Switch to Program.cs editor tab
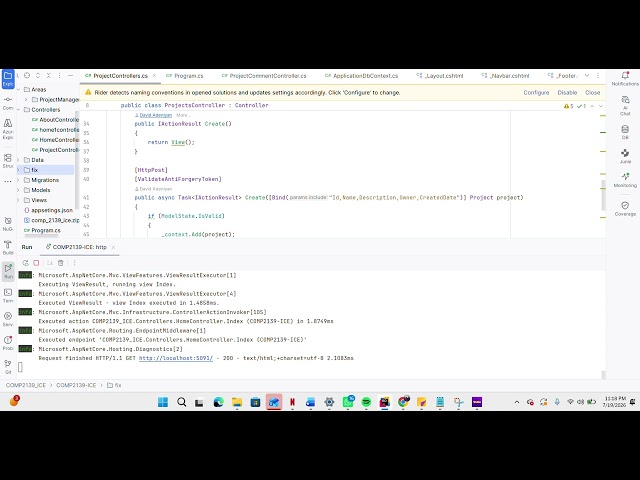Viewport: 640px width, 480px height. tap(184, 76)
